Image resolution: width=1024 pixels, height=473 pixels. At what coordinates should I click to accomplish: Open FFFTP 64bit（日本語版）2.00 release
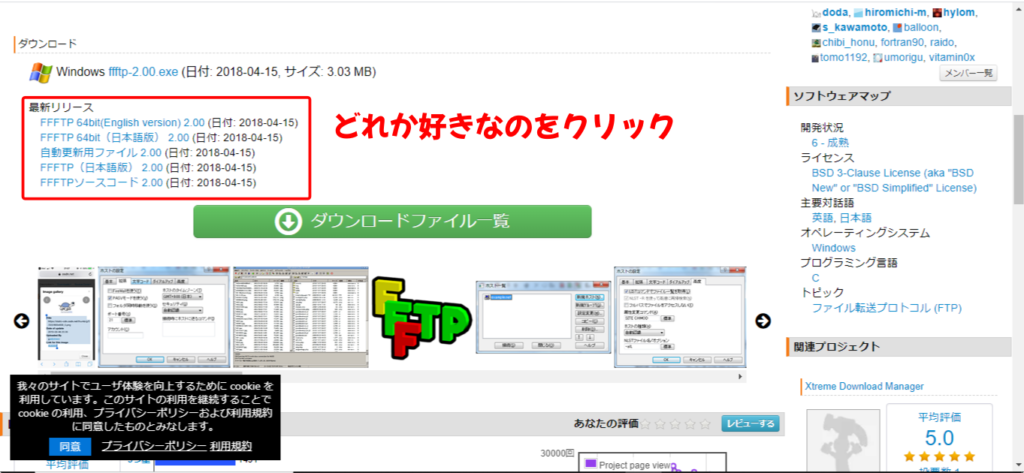114,137
